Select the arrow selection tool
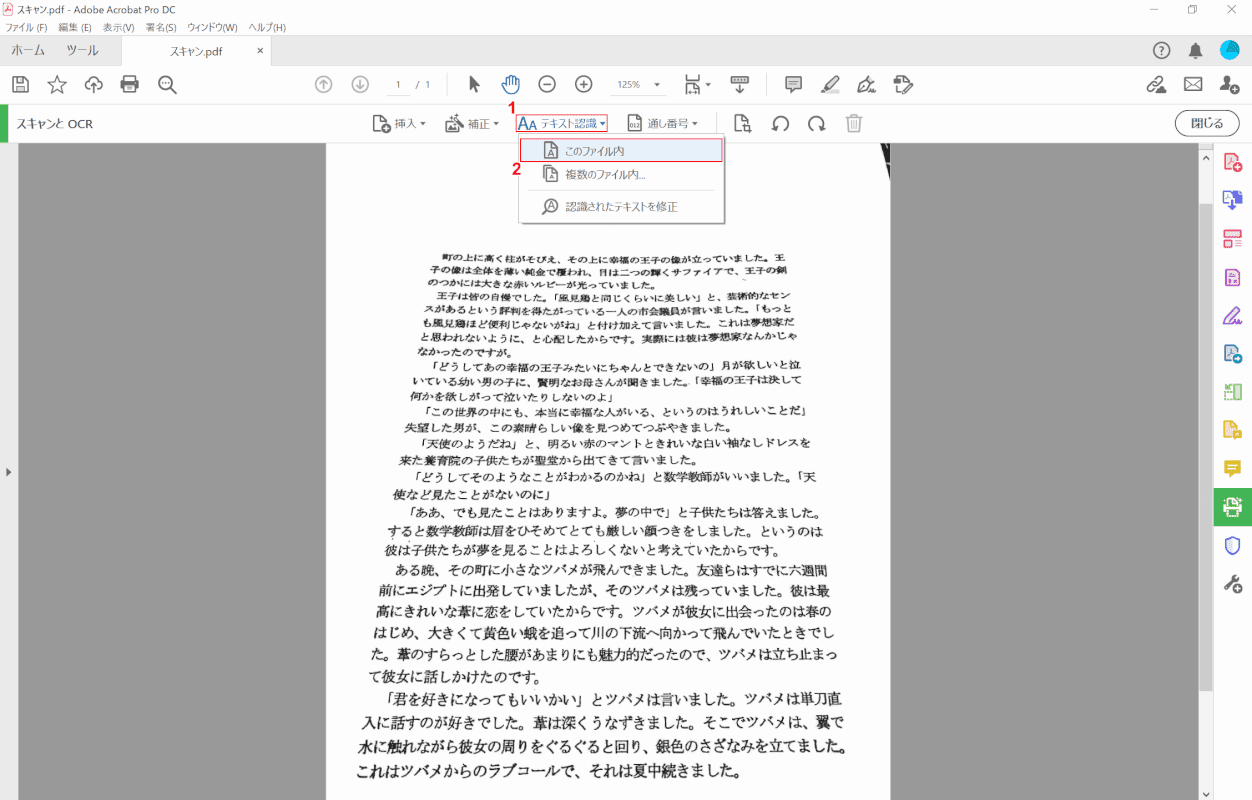 click(474, 85)
